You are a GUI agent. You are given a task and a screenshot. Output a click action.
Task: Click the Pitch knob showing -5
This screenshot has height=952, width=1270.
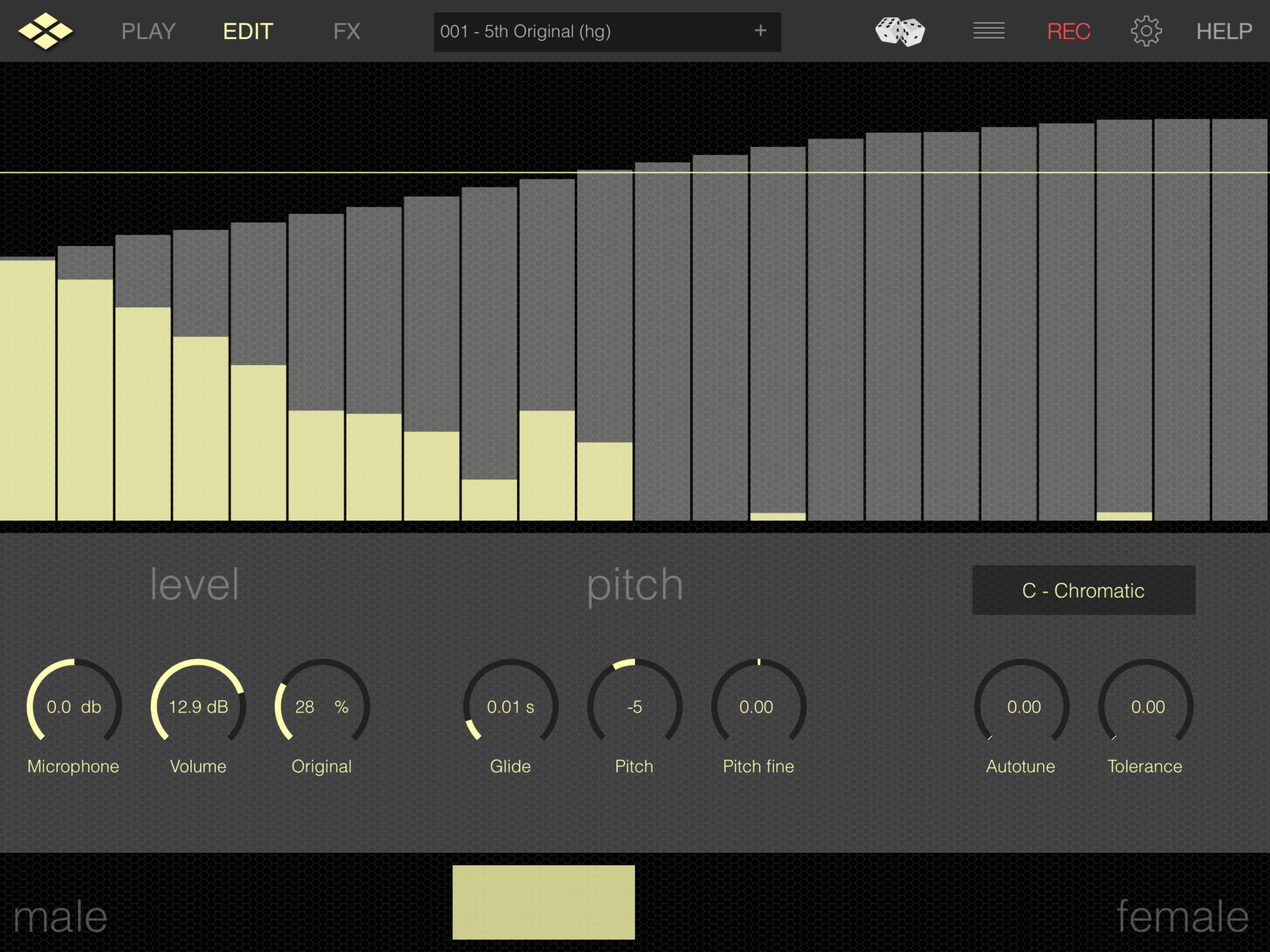(635, 706)
